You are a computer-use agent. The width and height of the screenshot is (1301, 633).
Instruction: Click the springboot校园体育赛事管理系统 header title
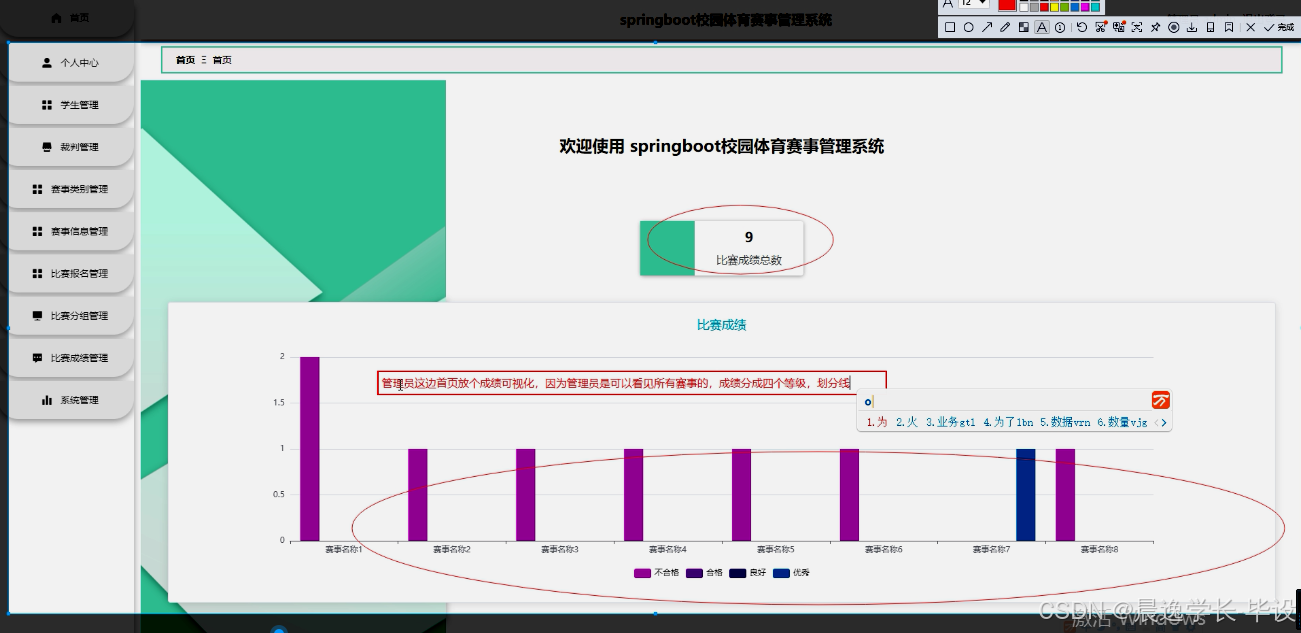coord(725,20)
